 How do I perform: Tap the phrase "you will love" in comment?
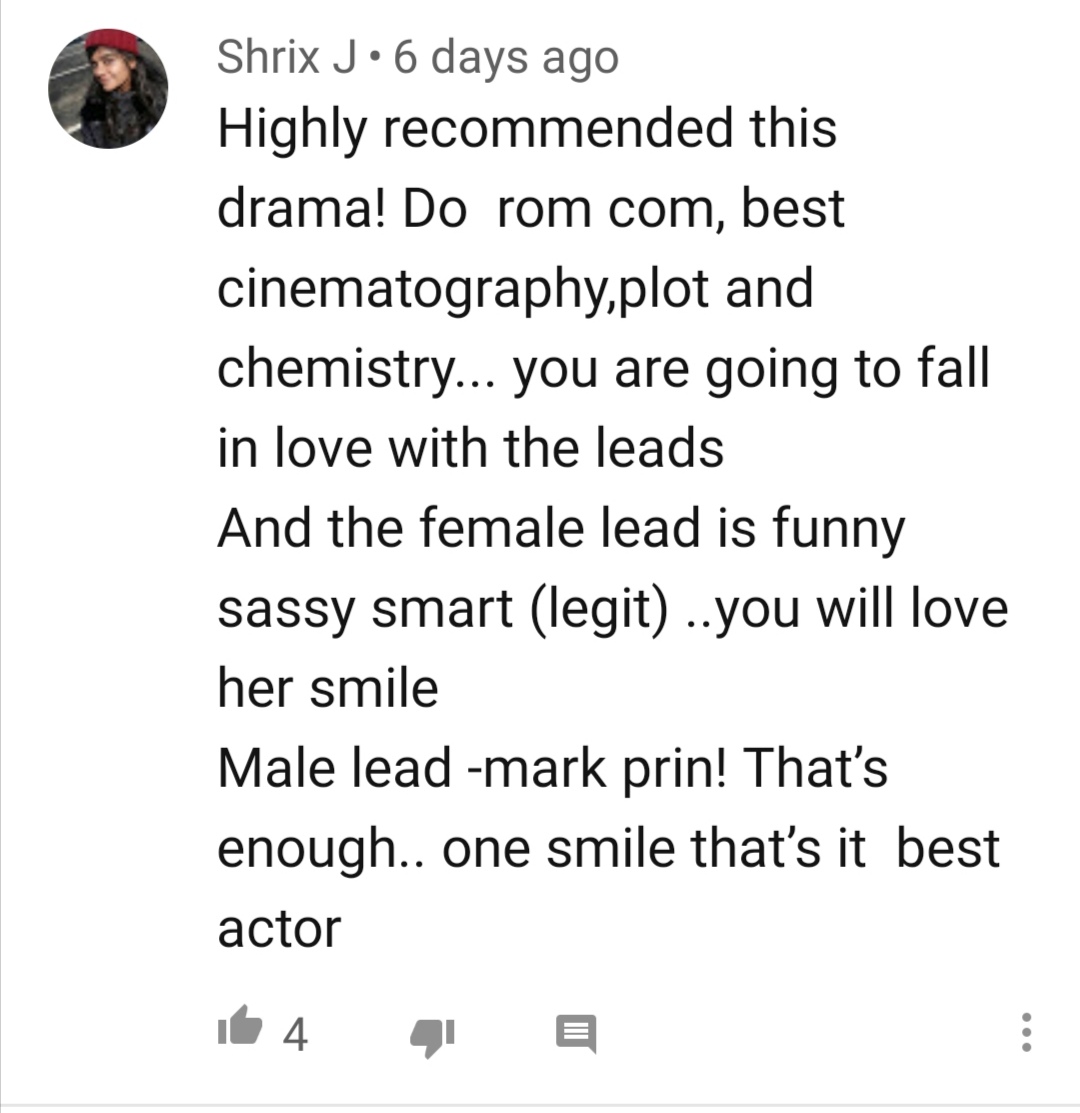[x=861, y=610]
